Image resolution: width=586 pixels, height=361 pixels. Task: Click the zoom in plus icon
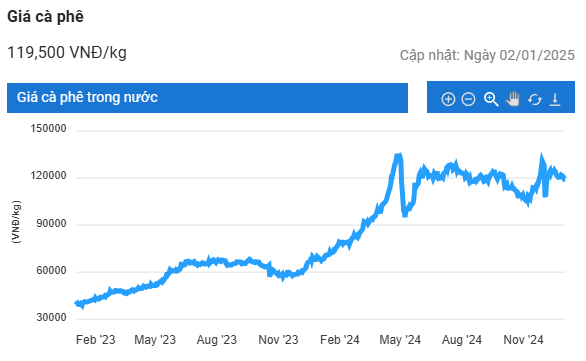coord(448,99)
